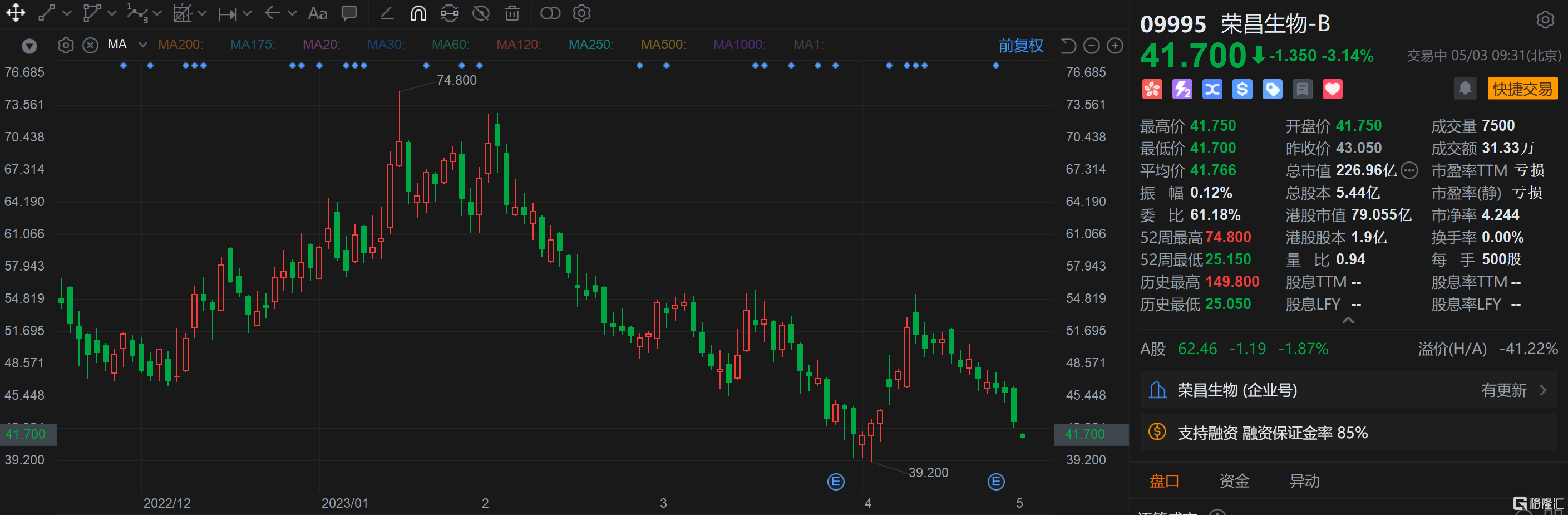Collapse indicator legend with triangle button
Image resolution: width=1568 pixels, height=515 pixels.
coord(29,46)
